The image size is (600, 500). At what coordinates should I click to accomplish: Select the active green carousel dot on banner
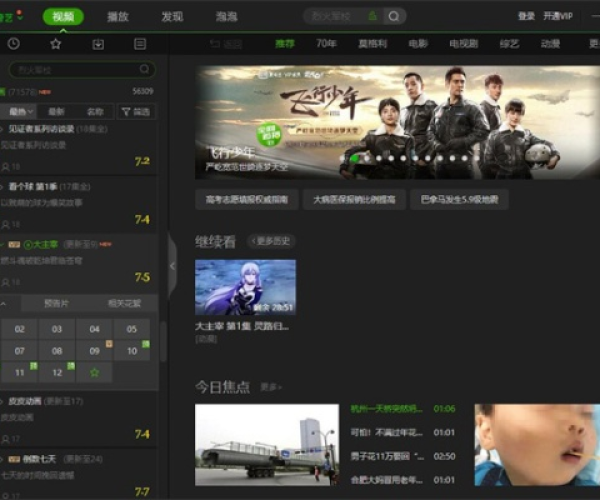coord(355,158)
